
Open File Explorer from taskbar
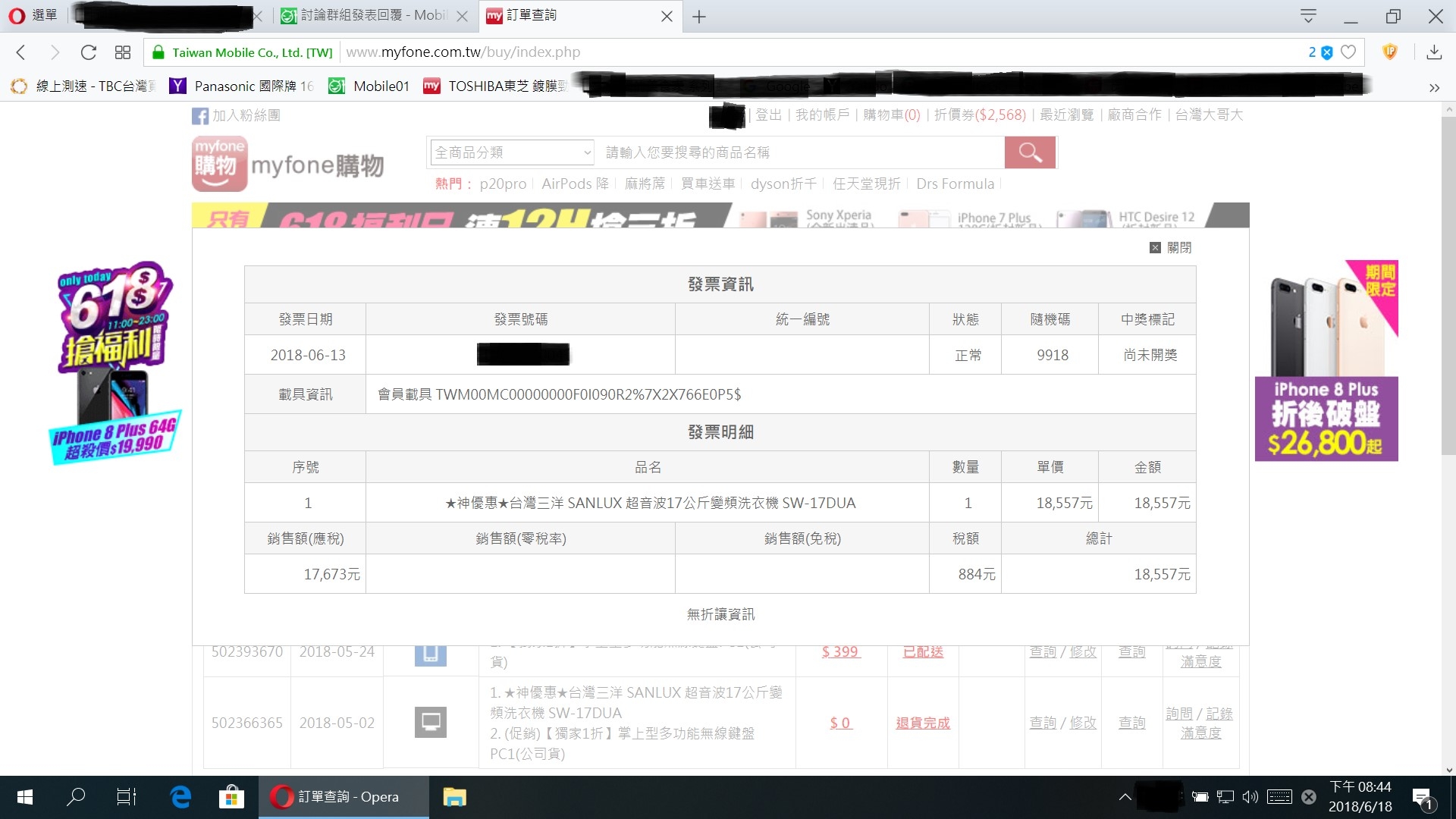pyautogui.click(x=454, y=797)
